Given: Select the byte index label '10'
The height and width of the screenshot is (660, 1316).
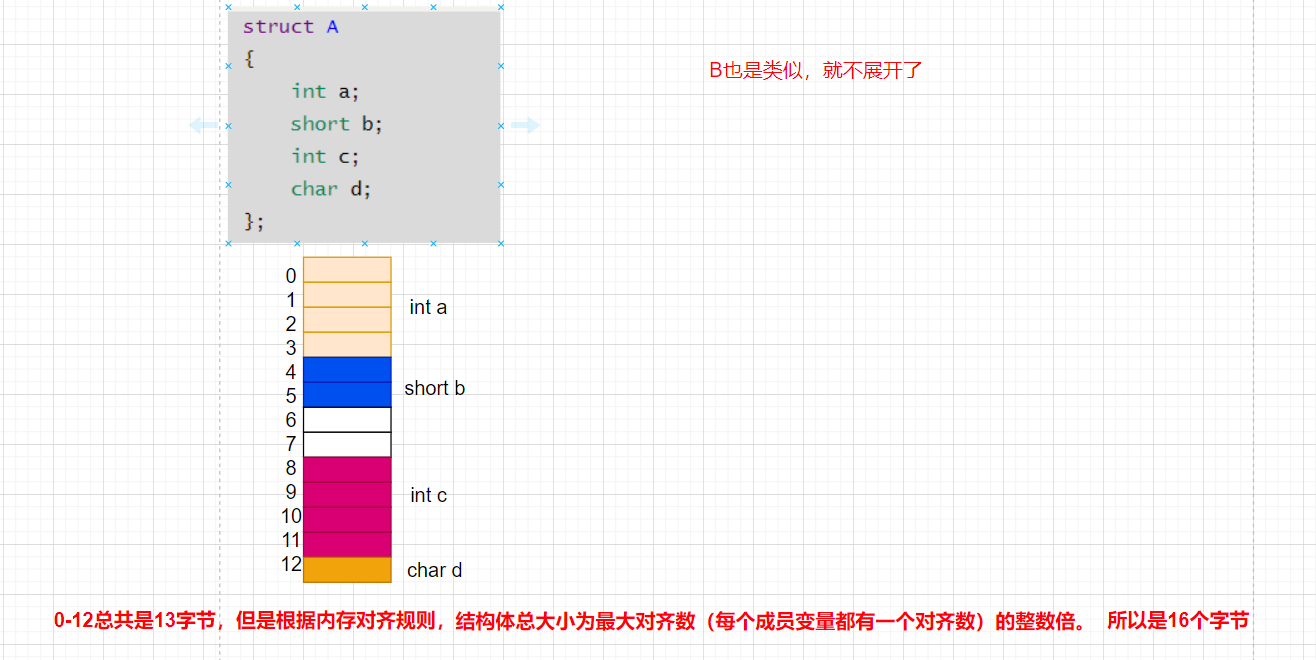Looking at the screenshot, I should tap(291, 516).
